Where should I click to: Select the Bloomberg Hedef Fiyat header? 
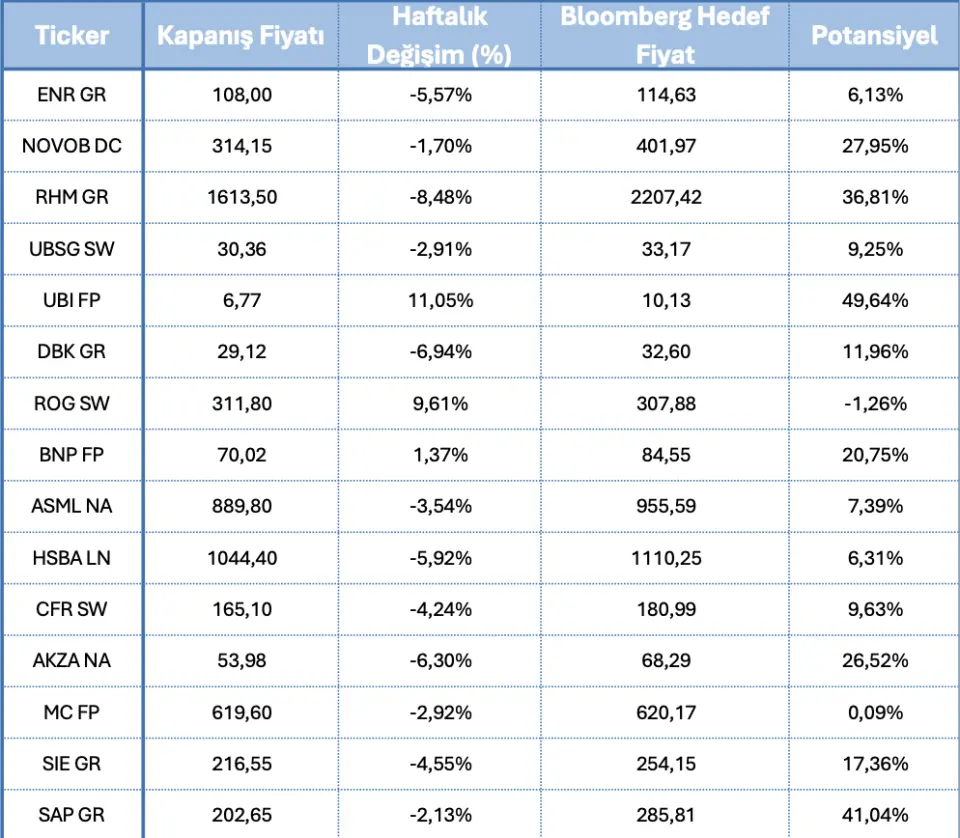665,36
